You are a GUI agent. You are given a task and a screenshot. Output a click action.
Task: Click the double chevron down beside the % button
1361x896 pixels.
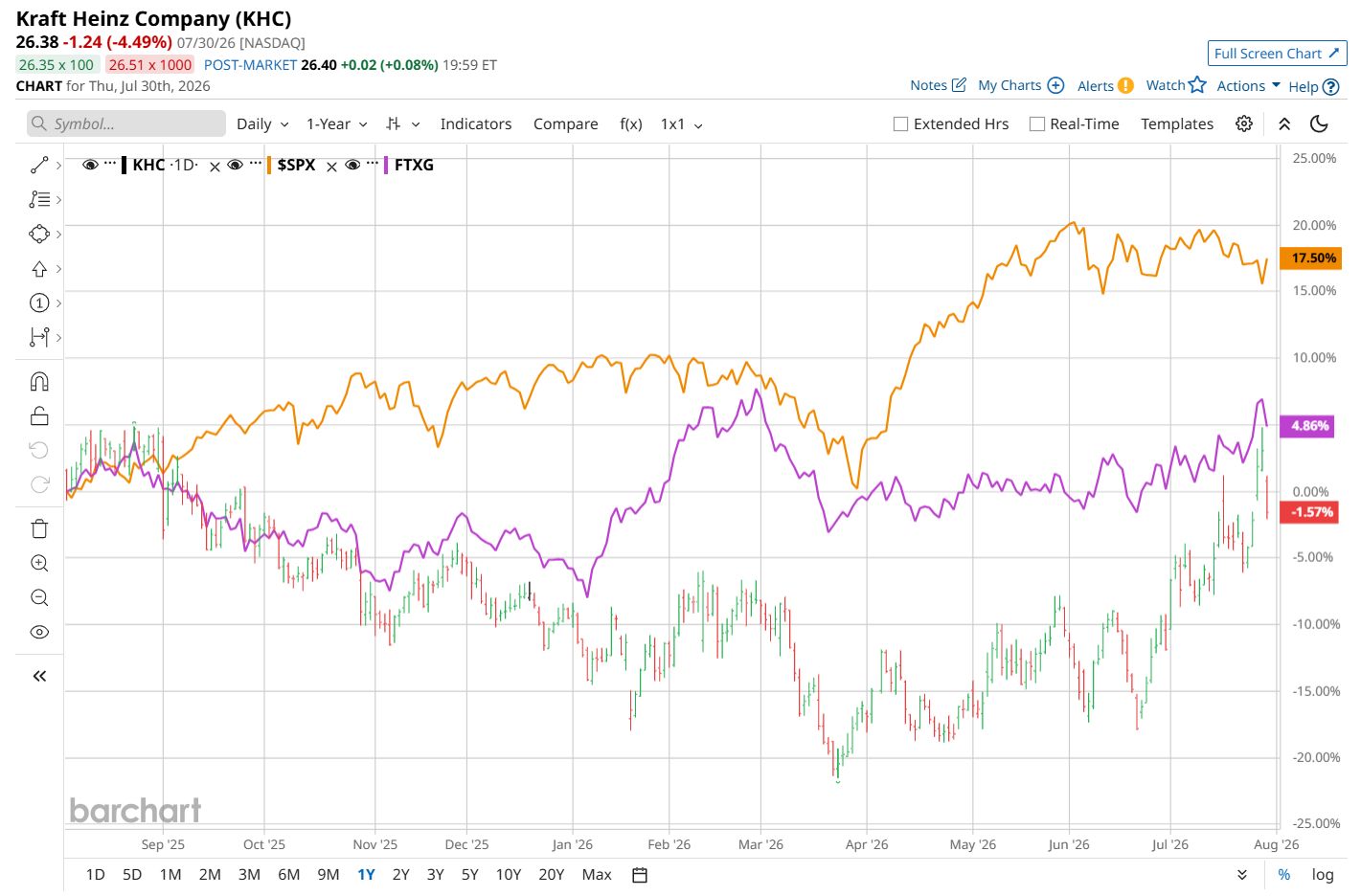1242,875
